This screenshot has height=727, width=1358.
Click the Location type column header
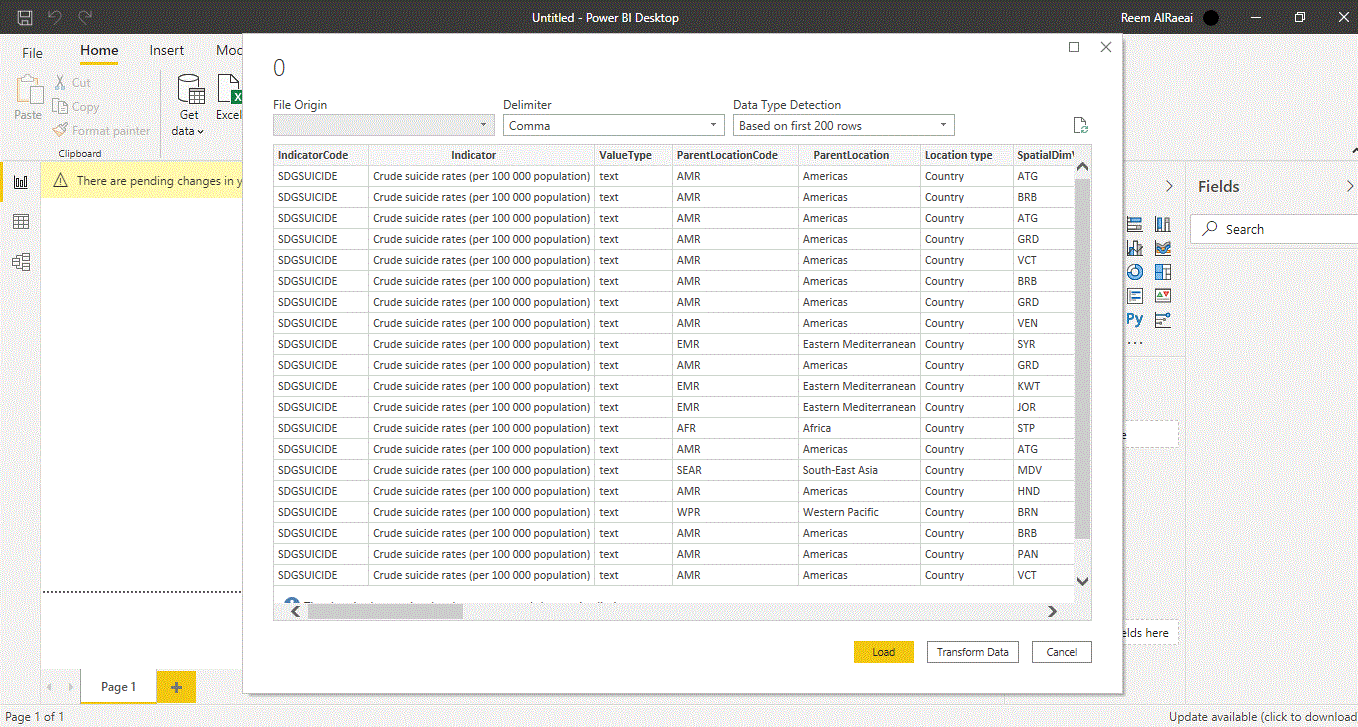point(966,155)
